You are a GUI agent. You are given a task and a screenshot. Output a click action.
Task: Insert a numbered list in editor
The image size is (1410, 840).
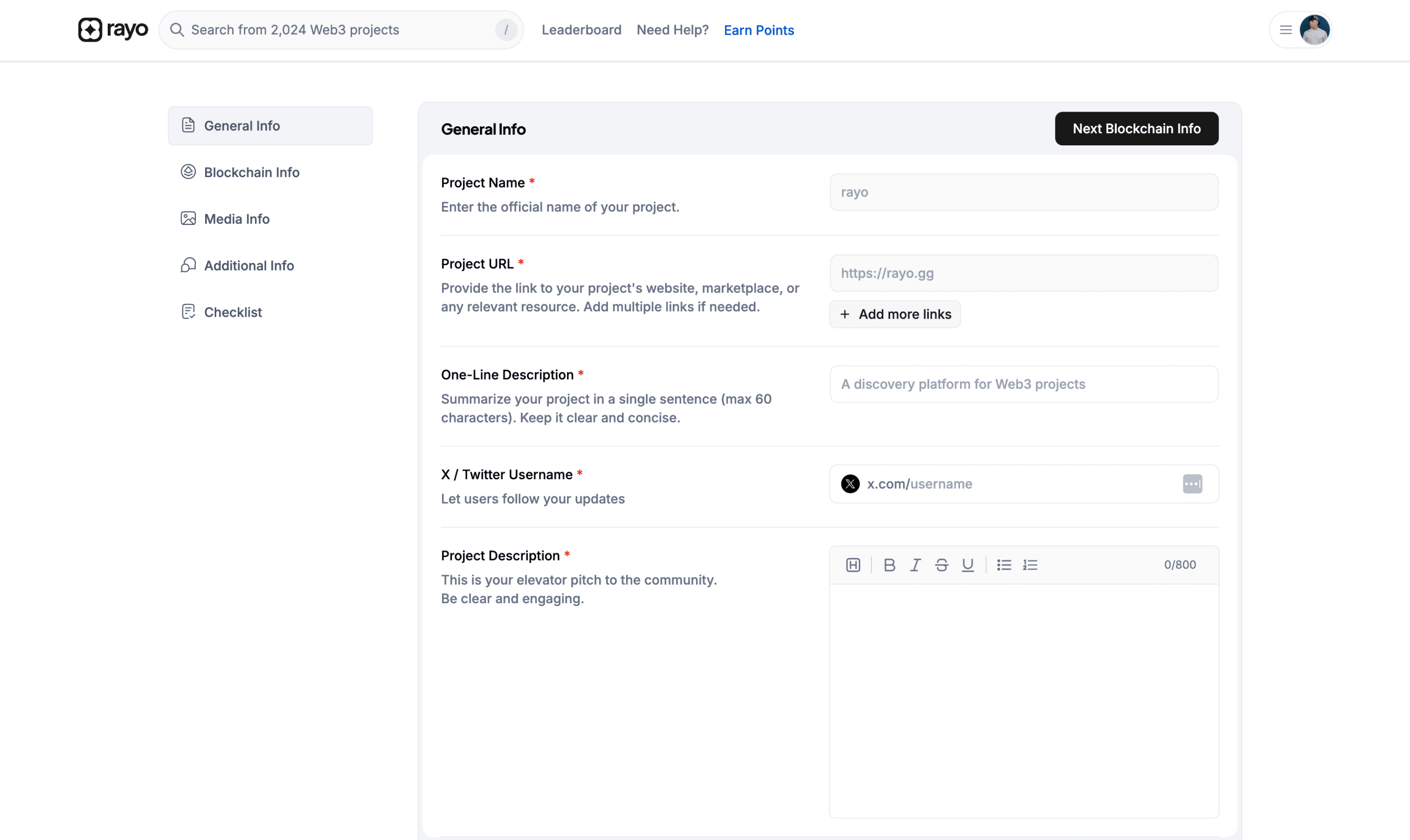tap(1030, 565)
